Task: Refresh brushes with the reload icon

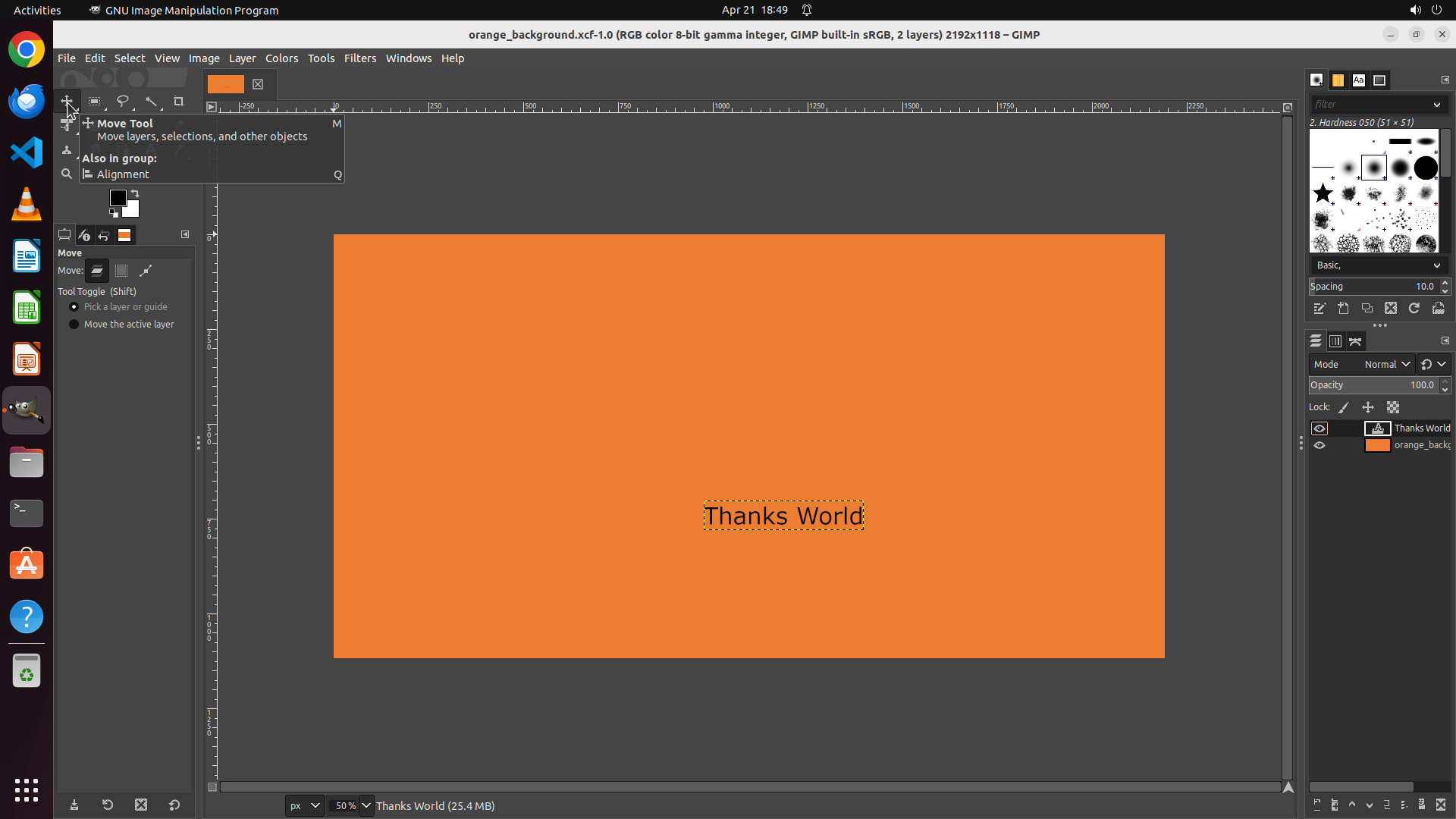Action: point(1414,308)
